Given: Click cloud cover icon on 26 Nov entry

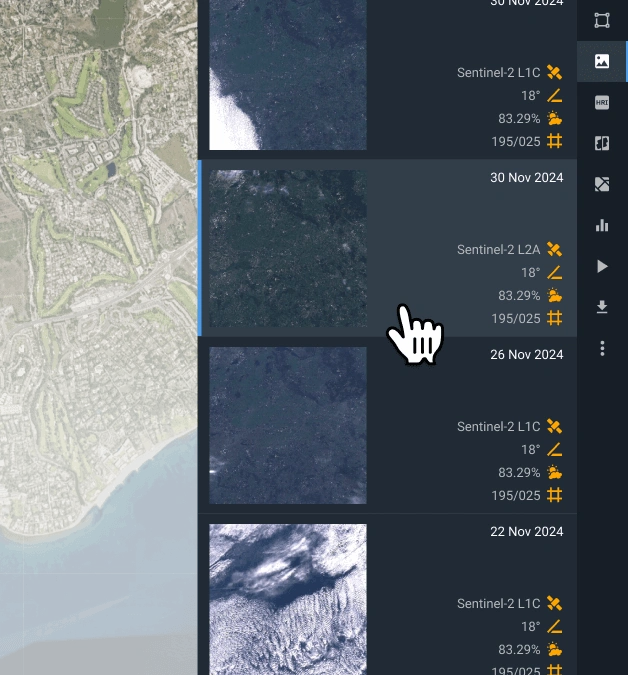Looking at the screenshot, I should tap(555, 472).
